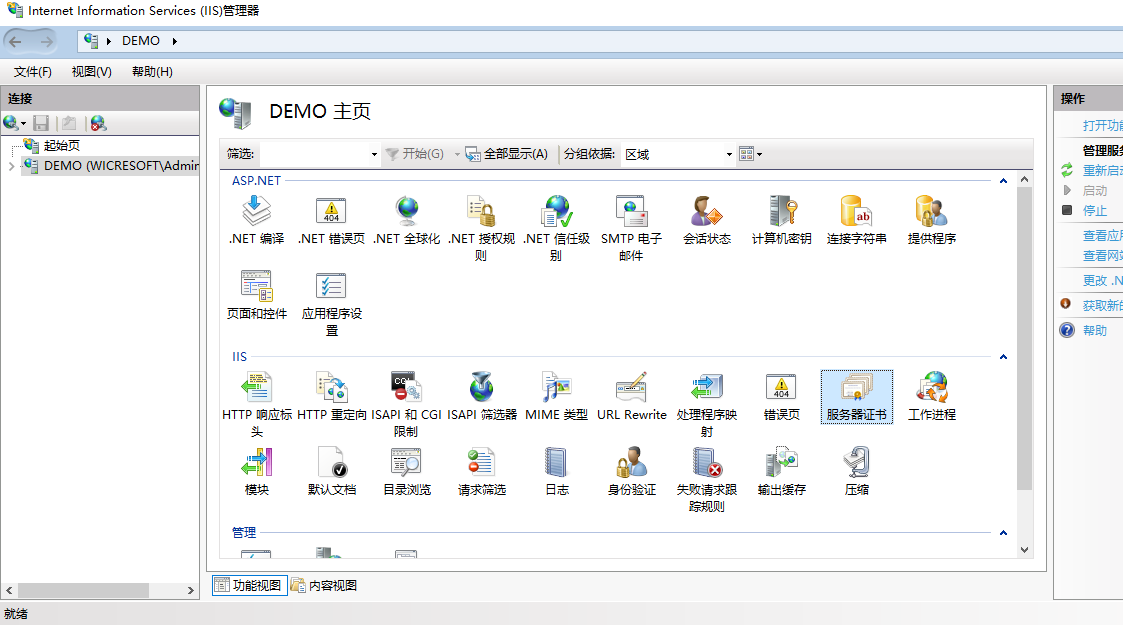The image size is (1123, 625).
Task: Open 页面和控件 feature
Action: (256, 296)
